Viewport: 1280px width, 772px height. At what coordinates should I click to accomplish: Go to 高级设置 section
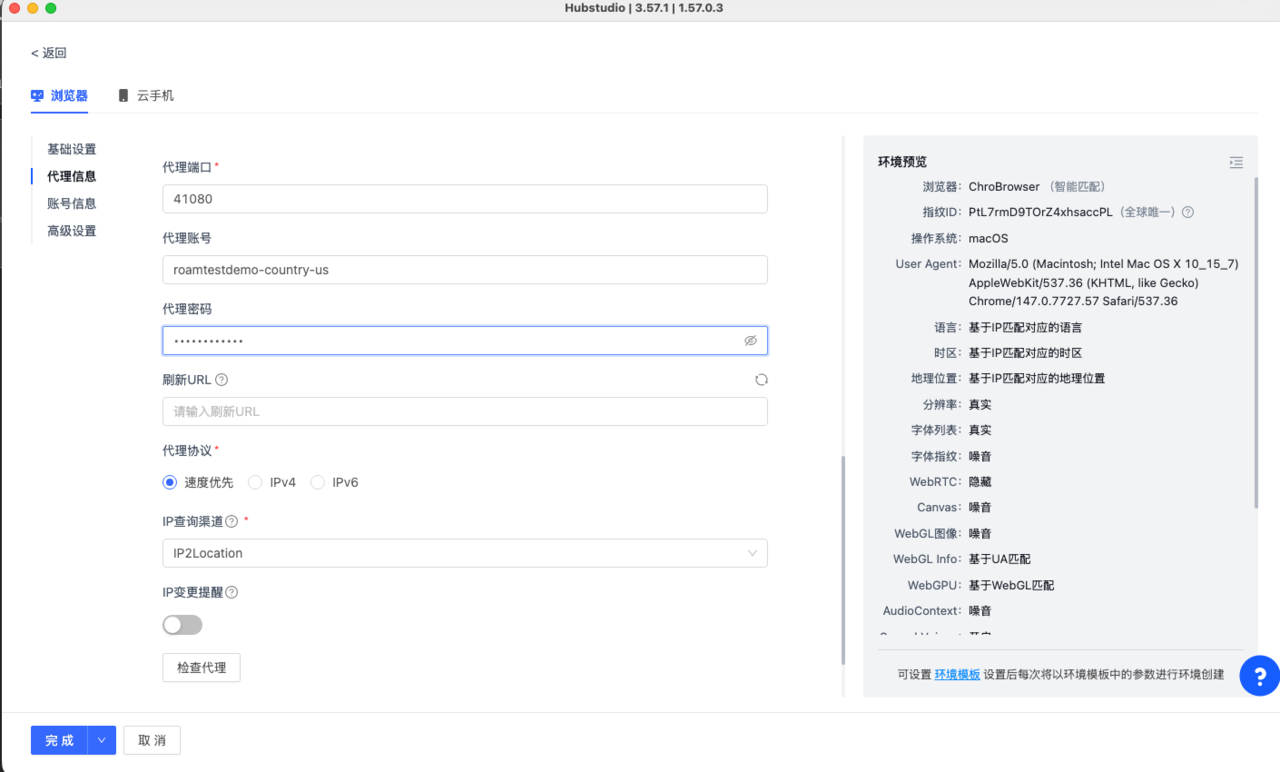click(72, 231)
